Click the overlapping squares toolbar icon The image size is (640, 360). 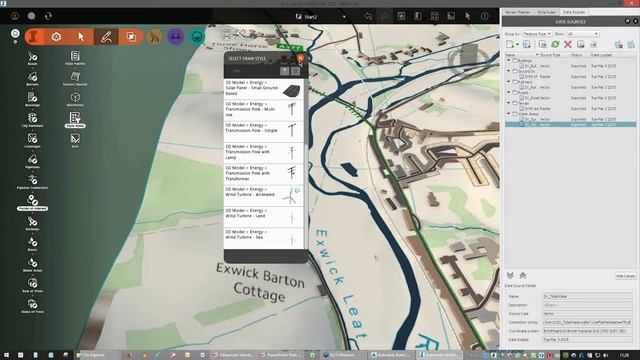pos(131,37)
